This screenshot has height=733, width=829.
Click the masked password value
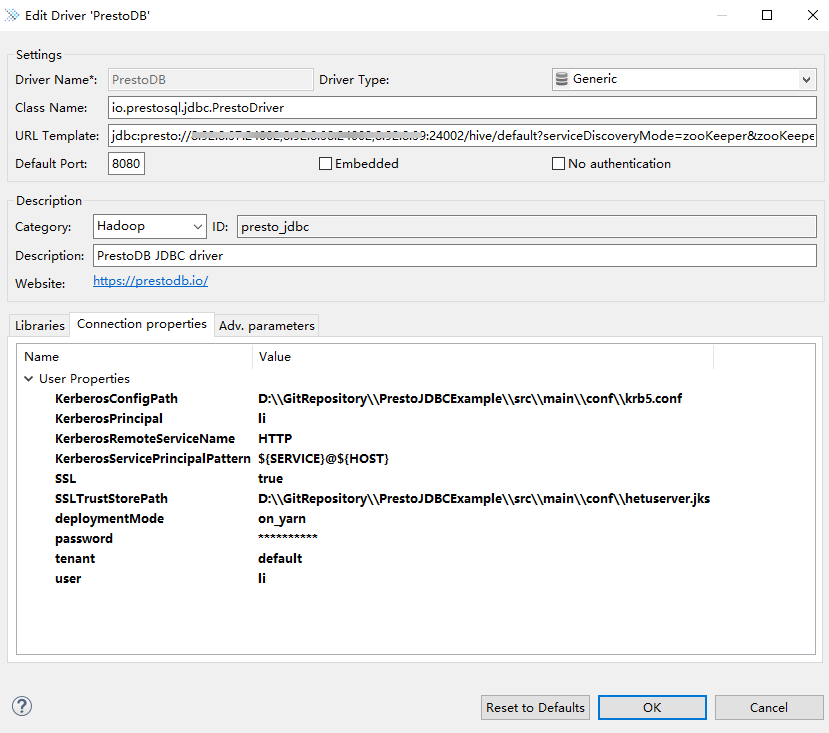coord(288,537)
